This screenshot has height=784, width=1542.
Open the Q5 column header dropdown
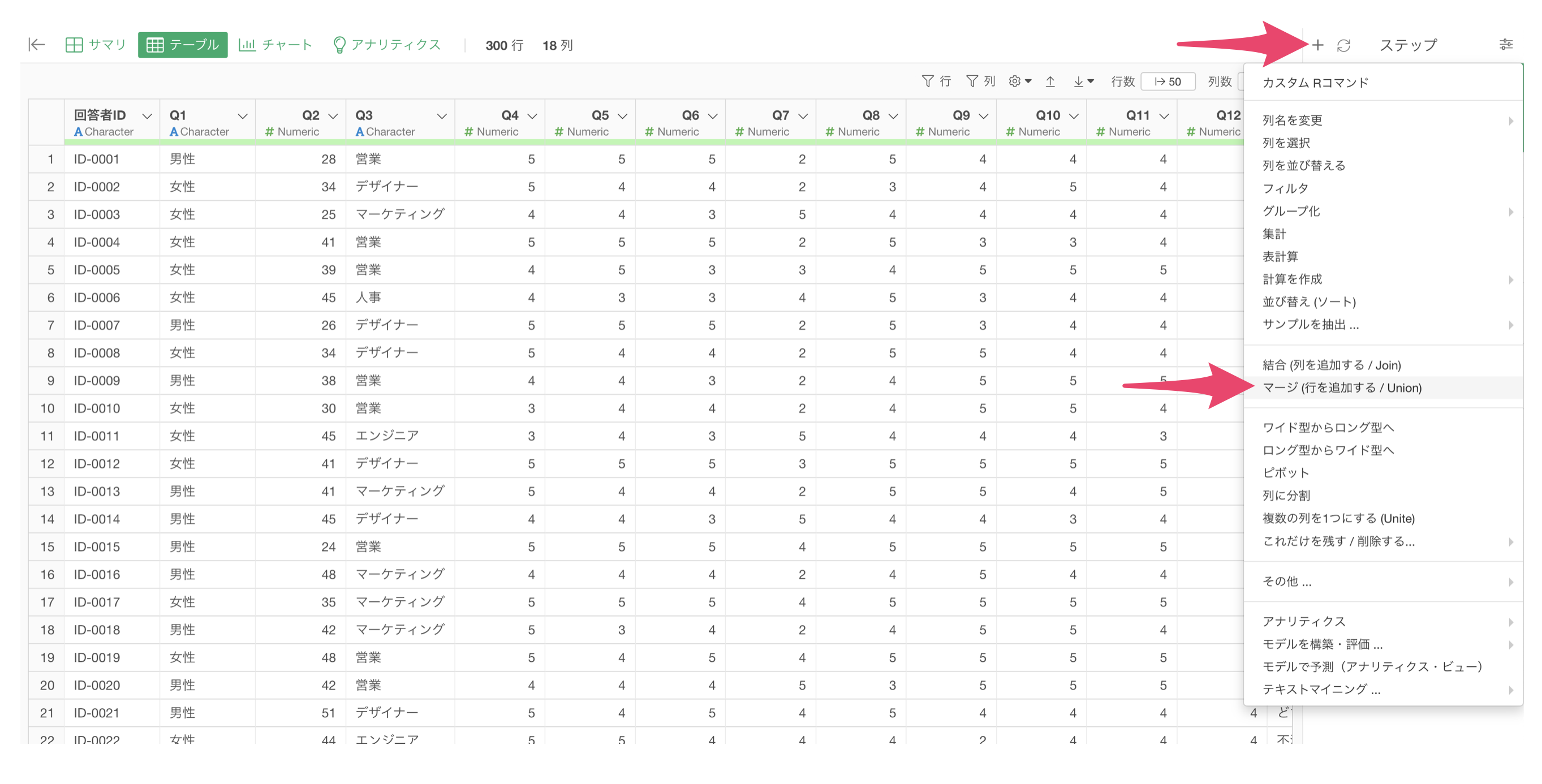tap(623, 115)
